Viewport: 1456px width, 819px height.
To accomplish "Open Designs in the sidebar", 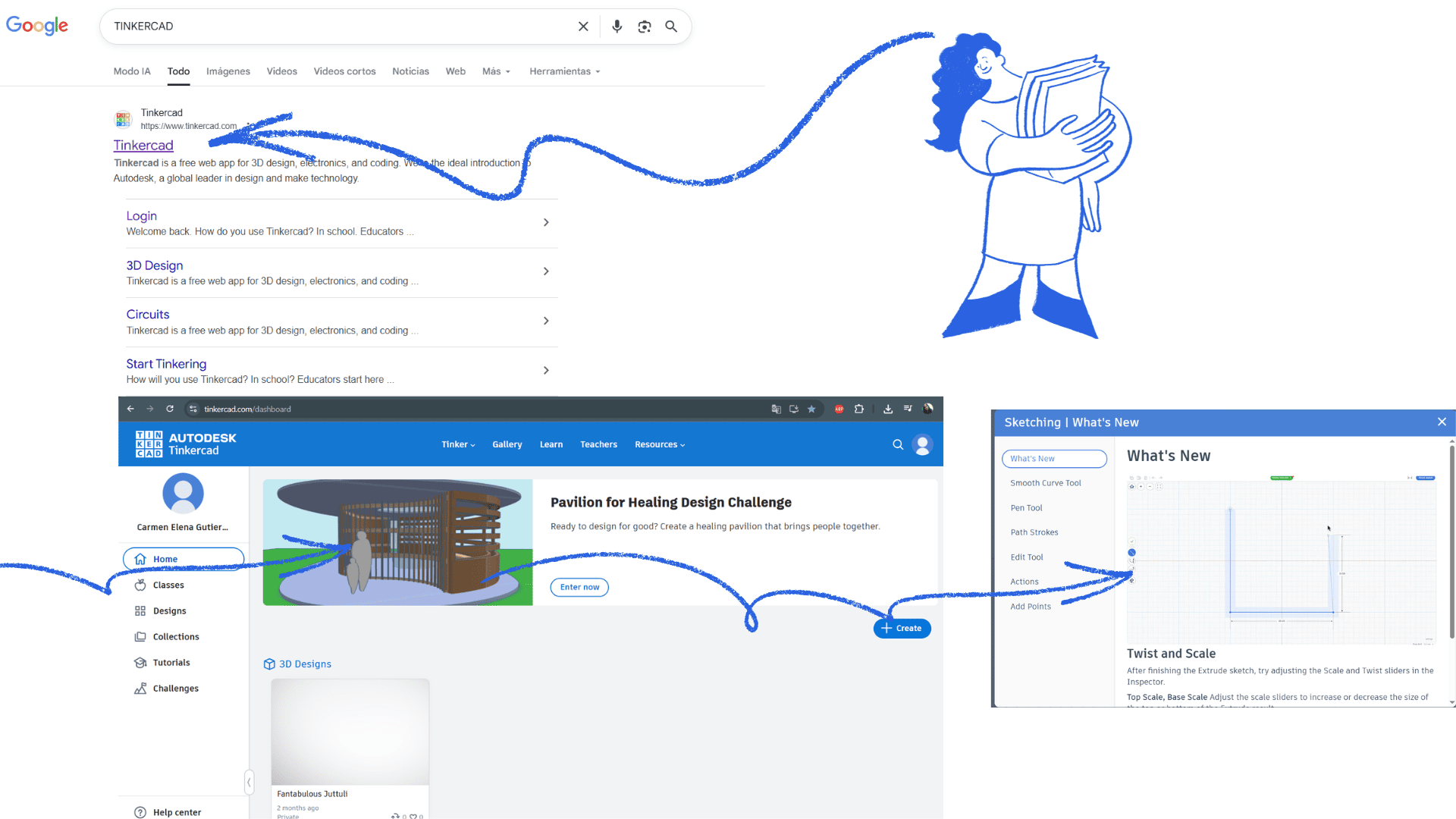I will (169, 611).
